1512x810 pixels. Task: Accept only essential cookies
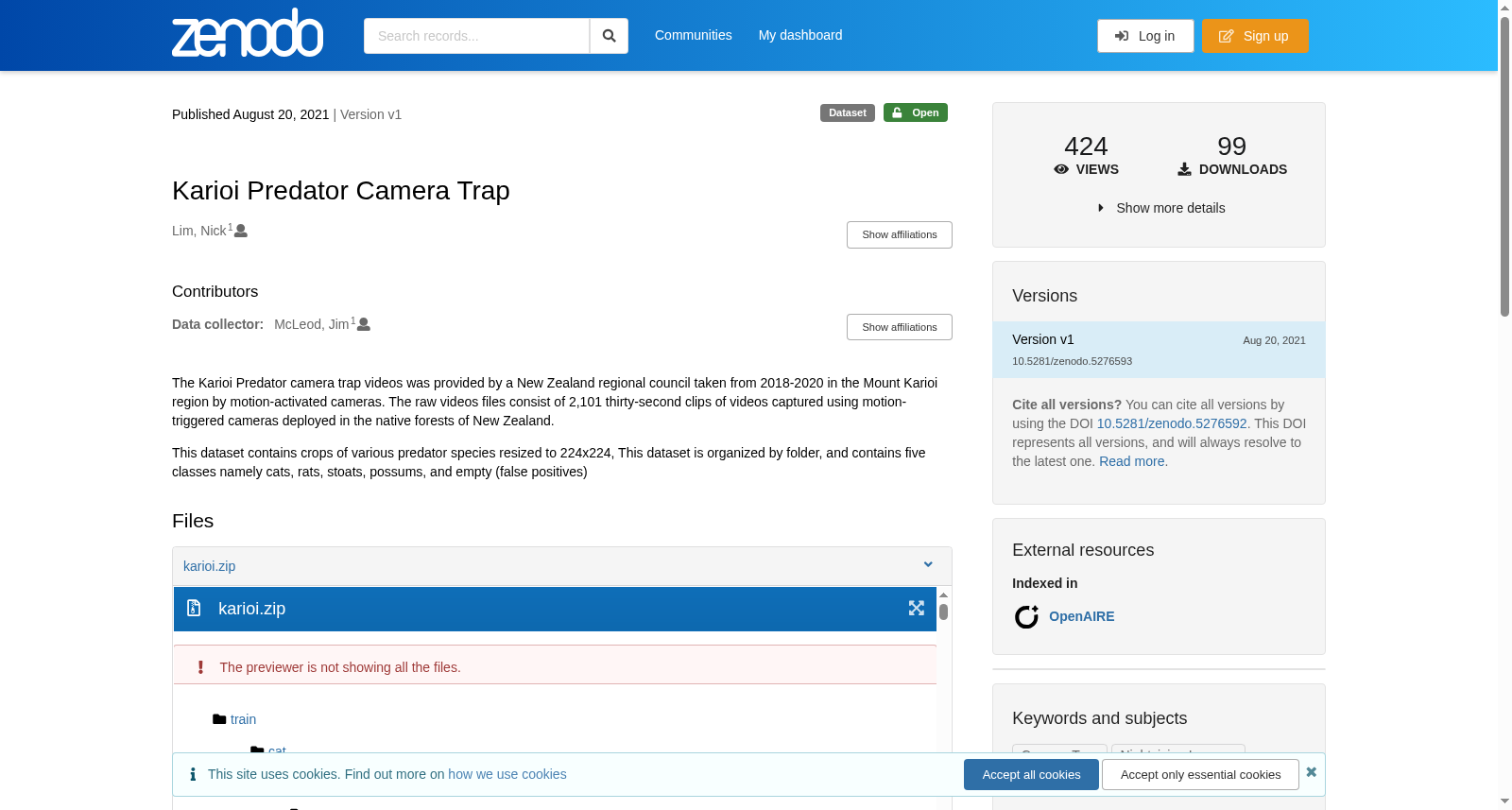[1200, 774]
